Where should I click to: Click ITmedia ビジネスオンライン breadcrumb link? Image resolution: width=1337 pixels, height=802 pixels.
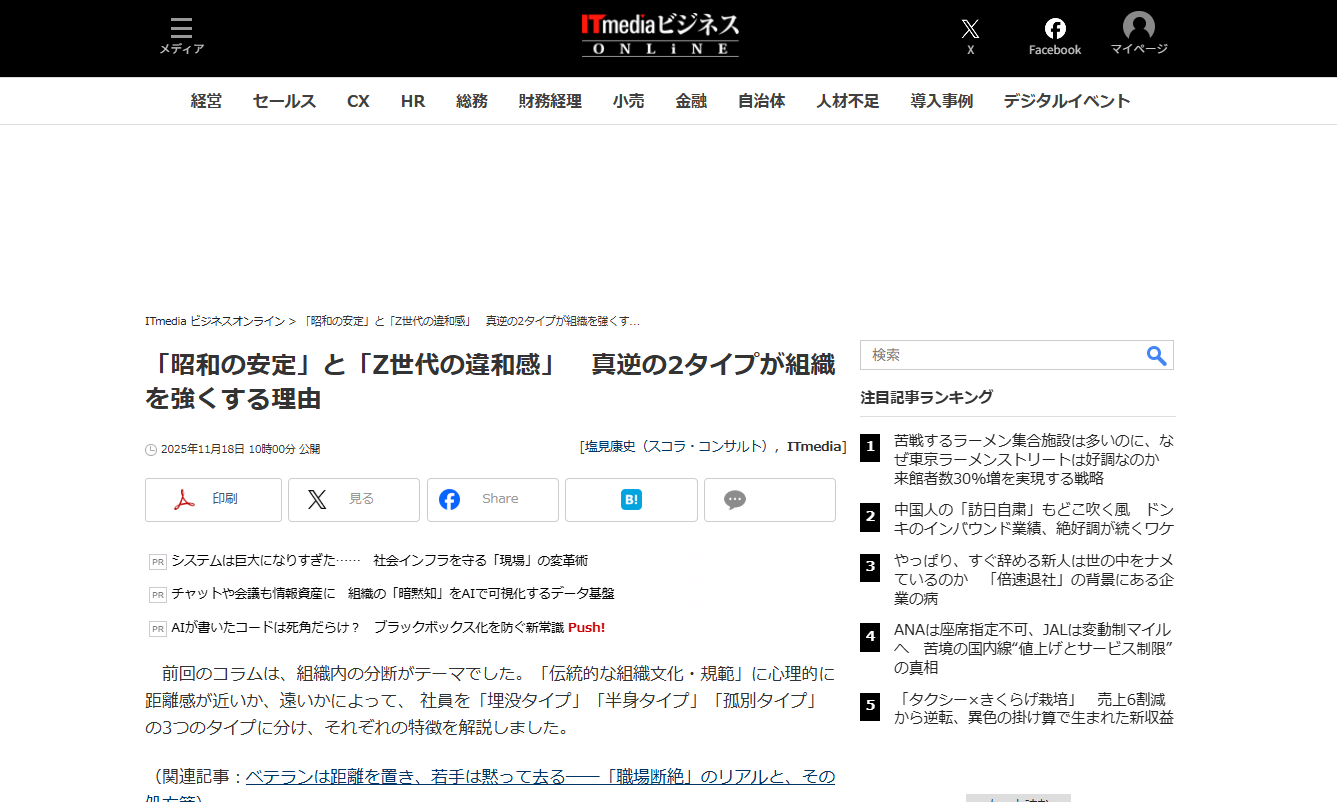[214, 322]
